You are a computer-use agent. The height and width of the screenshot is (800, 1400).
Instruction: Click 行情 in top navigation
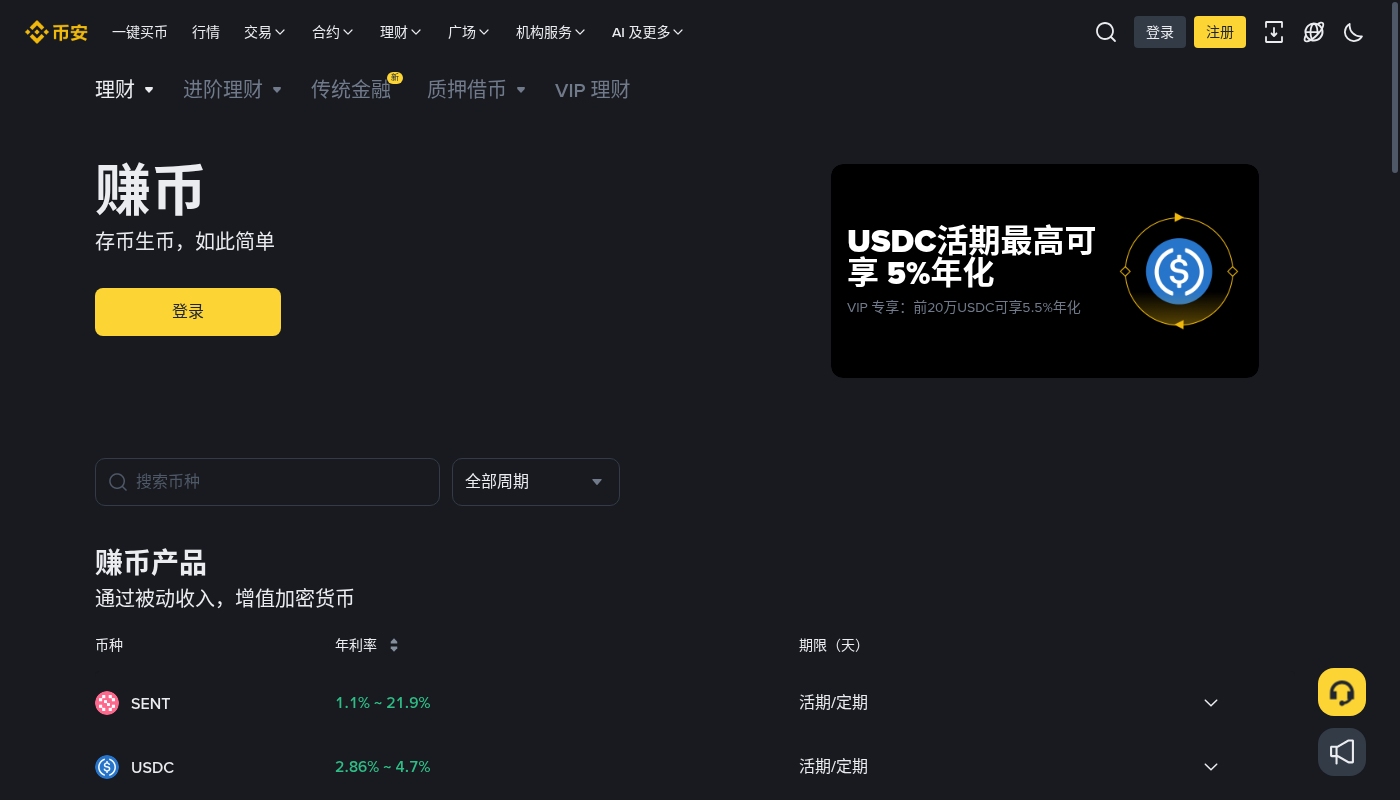coord(206,32)
